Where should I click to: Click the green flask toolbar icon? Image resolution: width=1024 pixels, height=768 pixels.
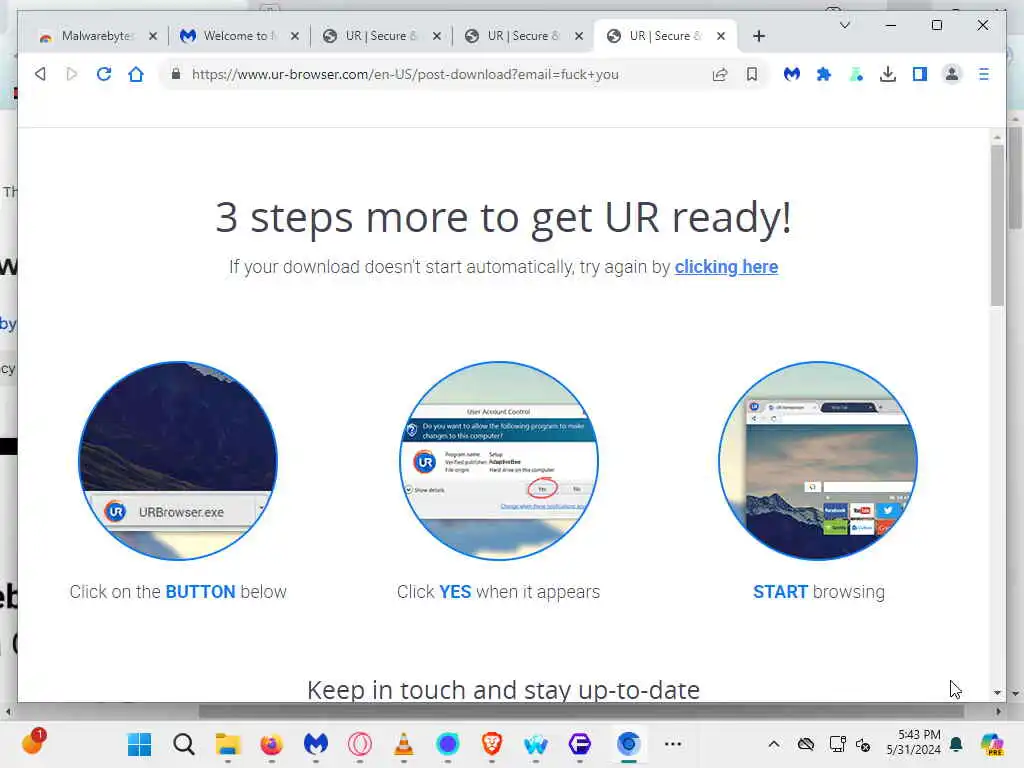tap(856, 74)
